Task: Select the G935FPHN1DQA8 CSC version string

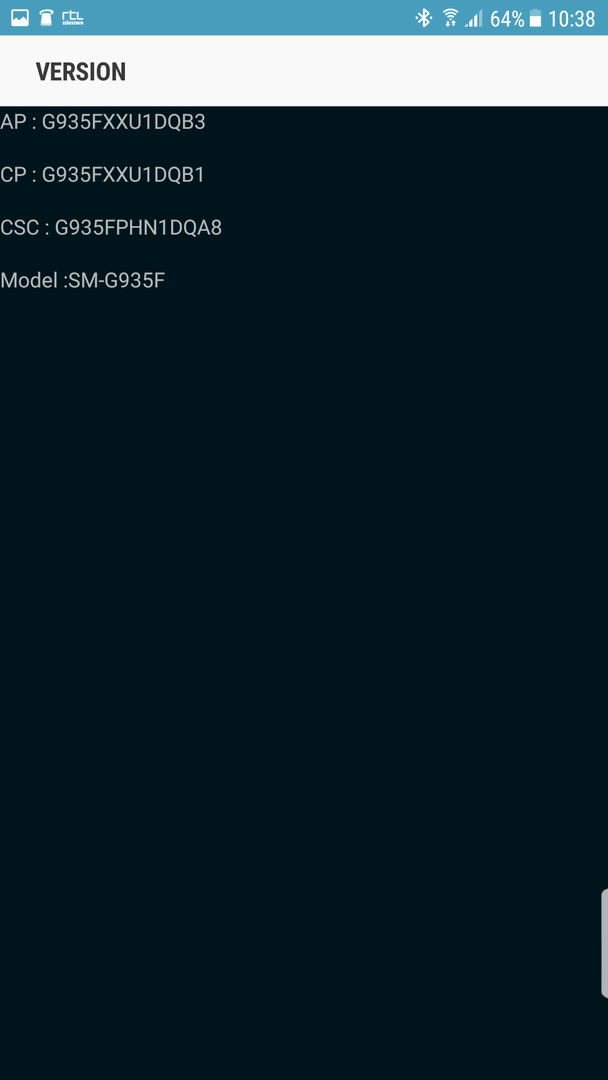Action: (138, 227)
